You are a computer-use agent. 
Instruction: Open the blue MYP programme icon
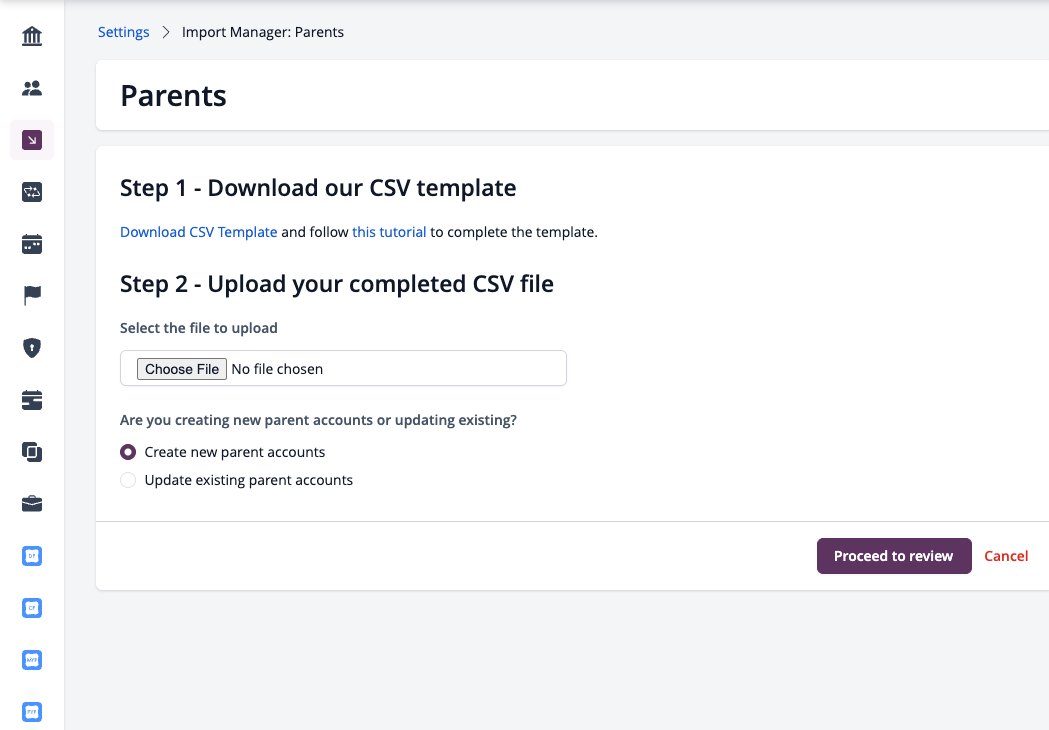[x=31, y=660]
